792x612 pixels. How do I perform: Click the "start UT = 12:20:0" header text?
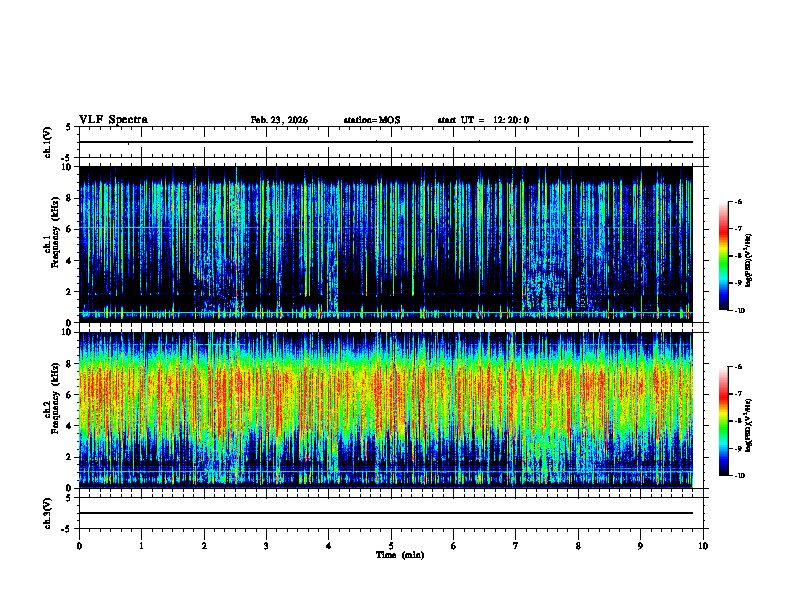(483, 120)
